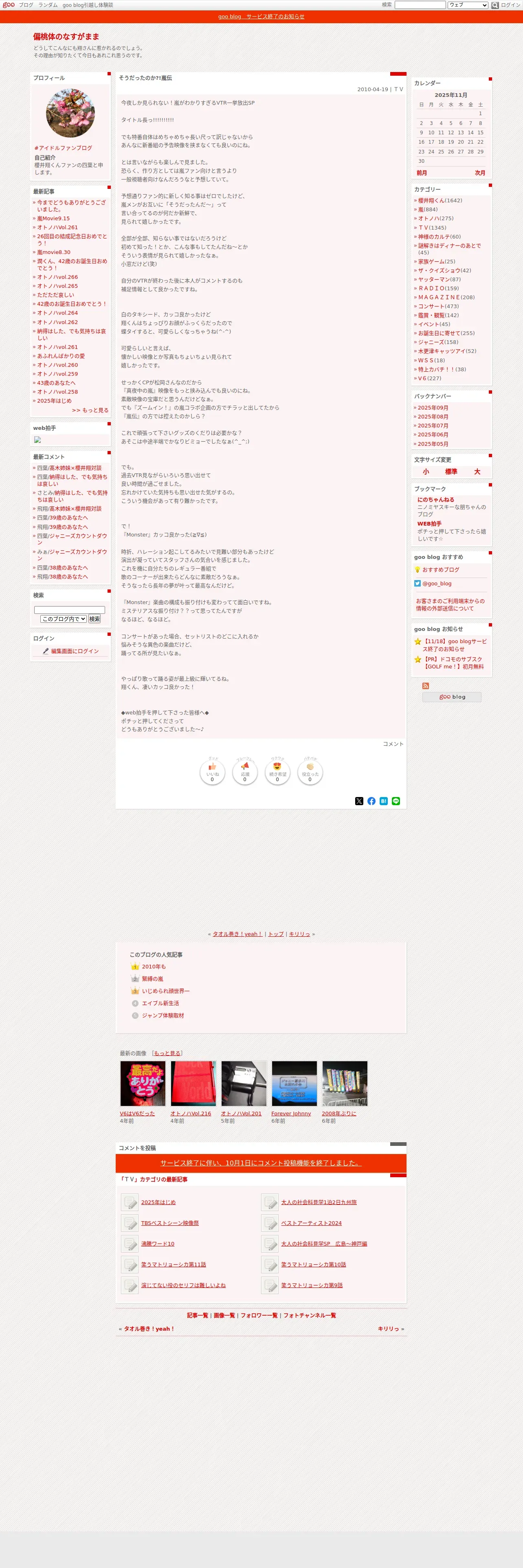The height and width of the screenshot is (1568, 523).
Task: Click document icon beside ベストアーティスト2024
Action: coord(270,1223)
